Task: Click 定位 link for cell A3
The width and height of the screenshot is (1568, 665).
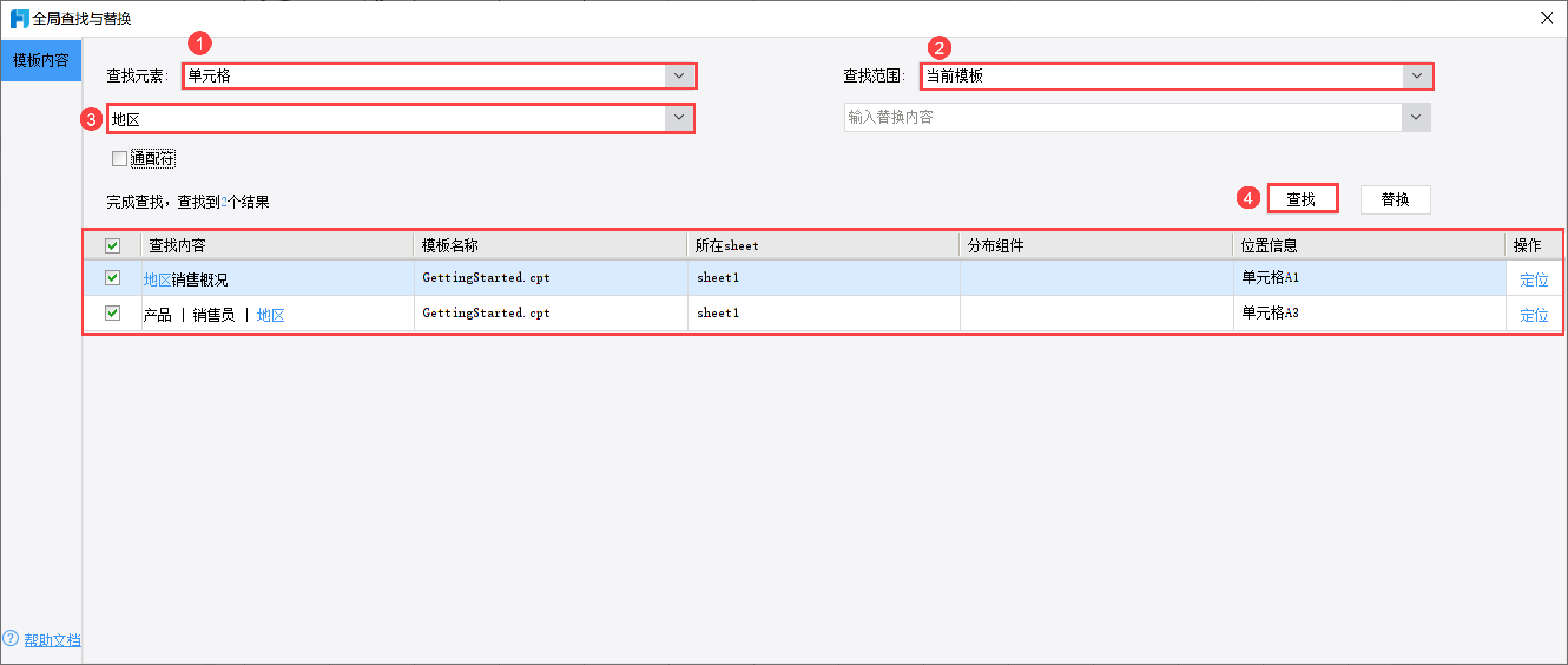Action: (x=1533, y=315)
